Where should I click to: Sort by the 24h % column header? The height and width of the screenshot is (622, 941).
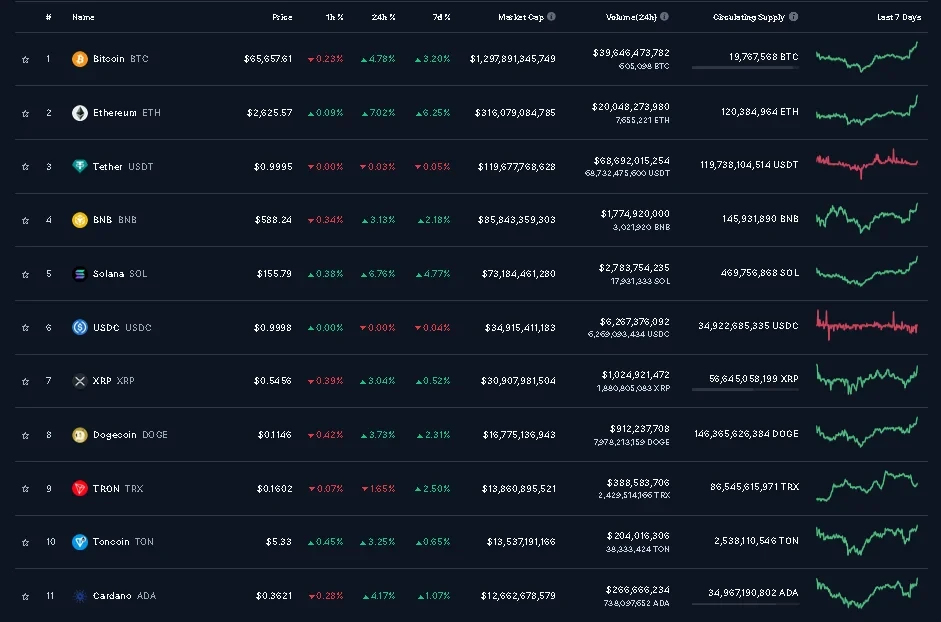click(384, 17)
